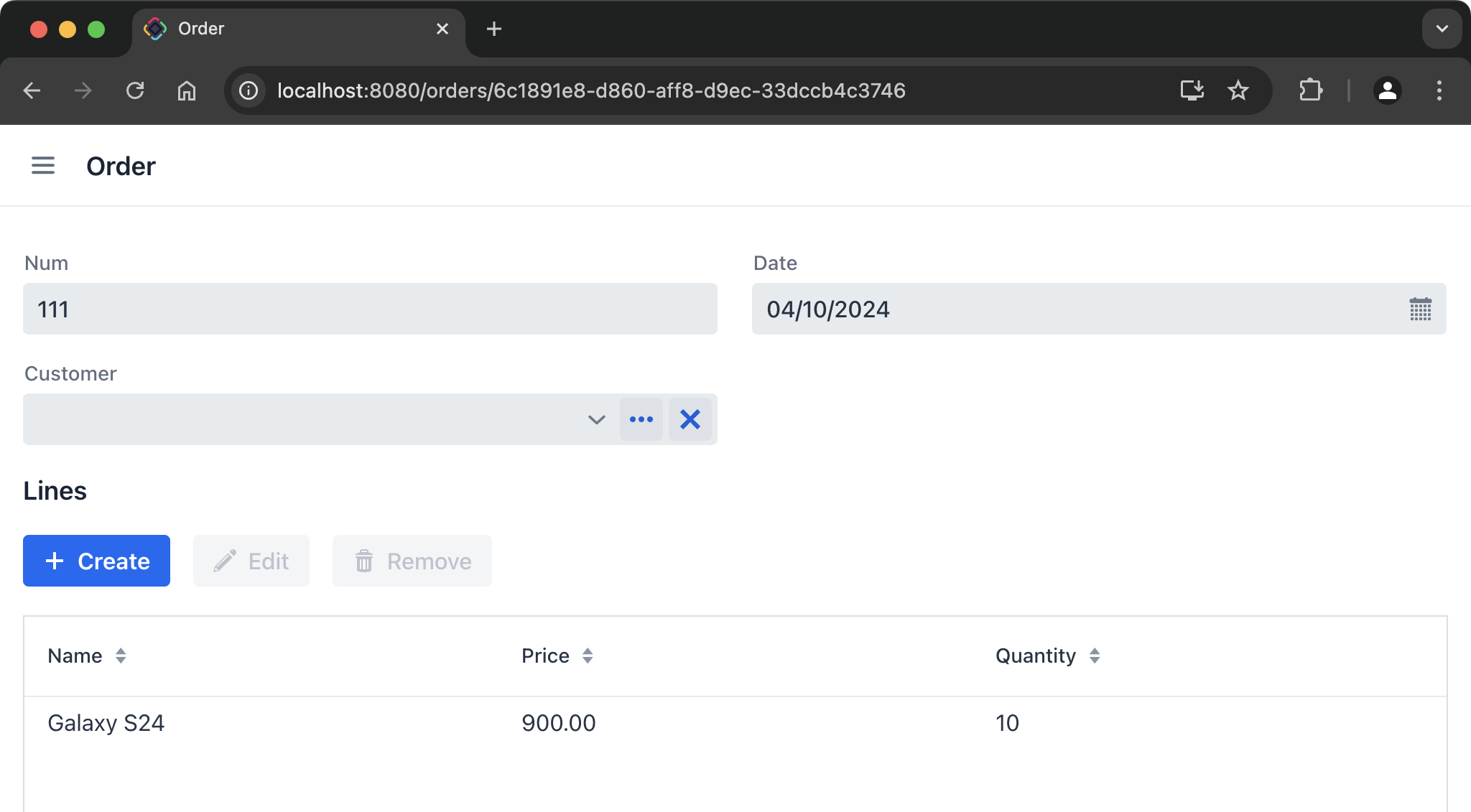Screen dimensions: 1471x812
Task: Open the browser profile menu
Action: (x=1387, y=90)
